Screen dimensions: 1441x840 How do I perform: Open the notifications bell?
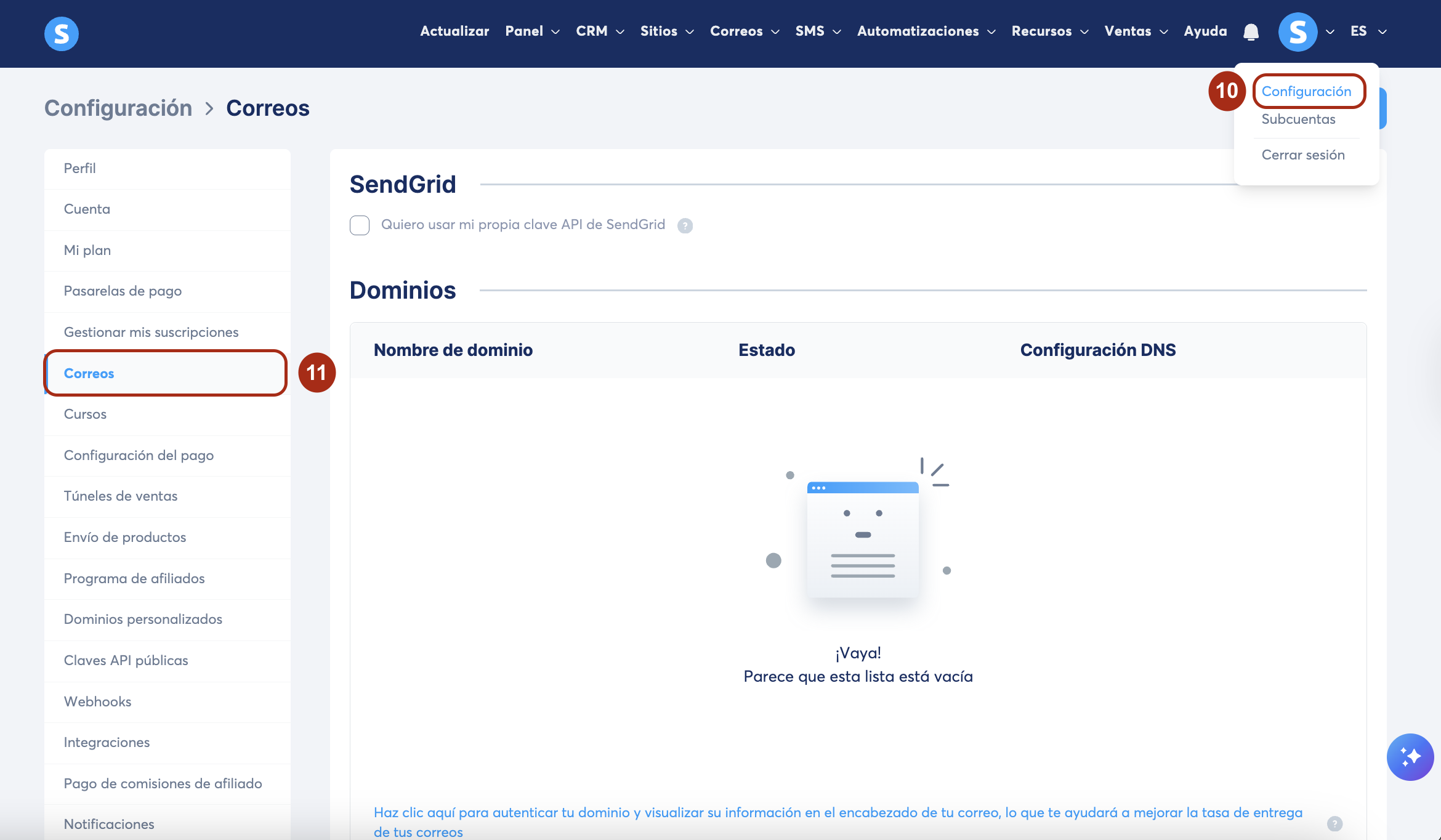tap(1251, 32)
